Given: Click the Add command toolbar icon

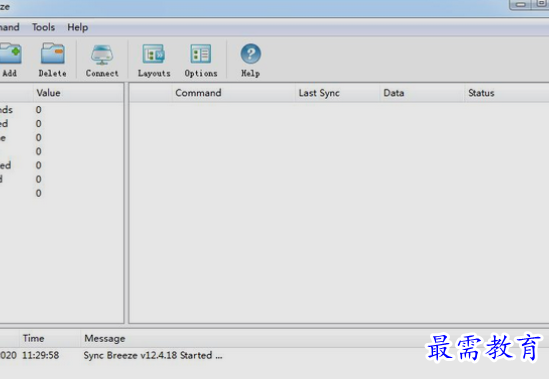Looking at the screenshot, I should point(11,54).
